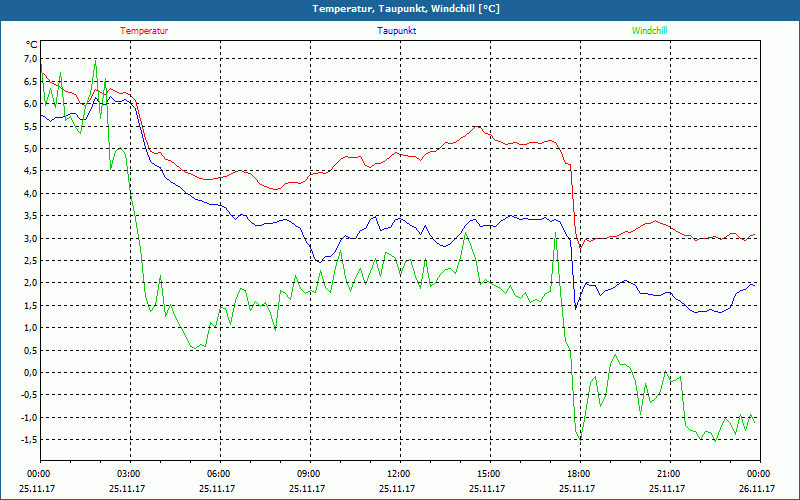
Task: Click the -1,0 y-axis value
Action: [x=29, y=418]
